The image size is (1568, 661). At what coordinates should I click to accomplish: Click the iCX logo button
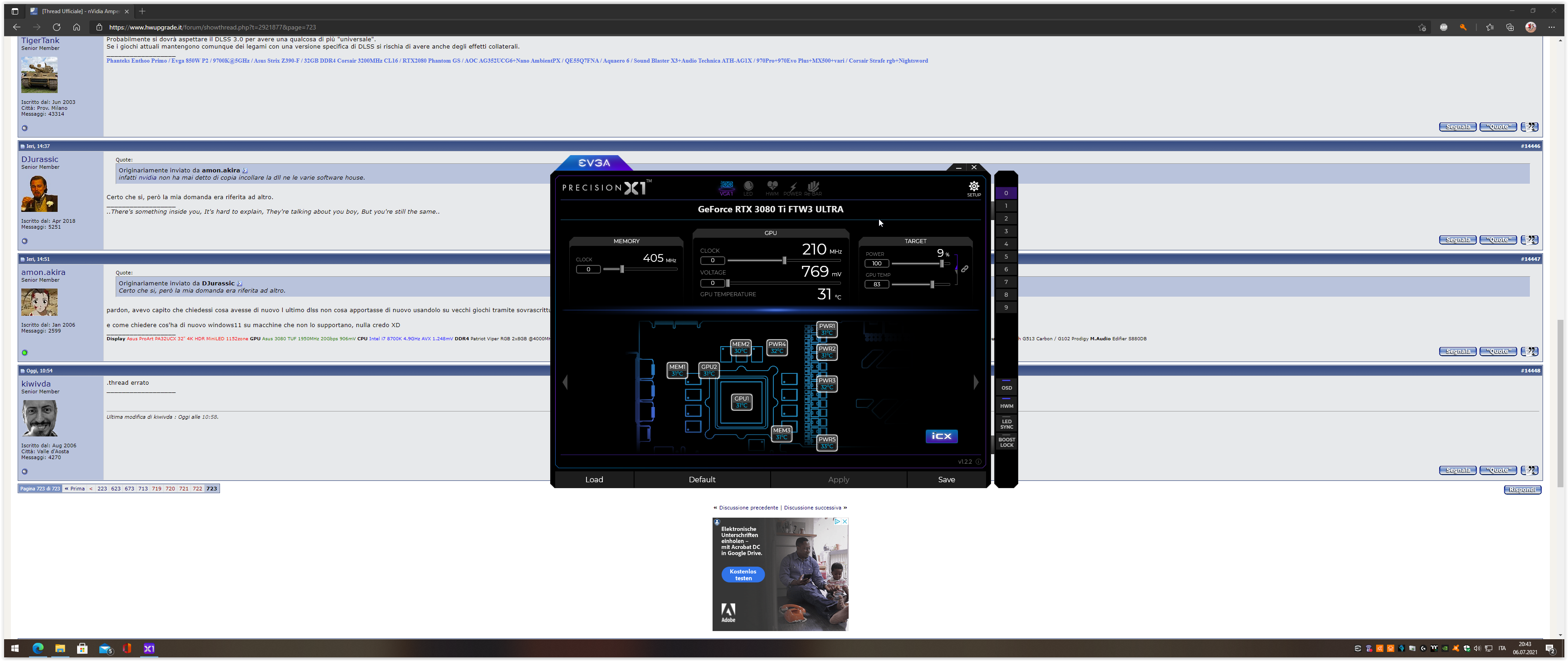(942, 436)
